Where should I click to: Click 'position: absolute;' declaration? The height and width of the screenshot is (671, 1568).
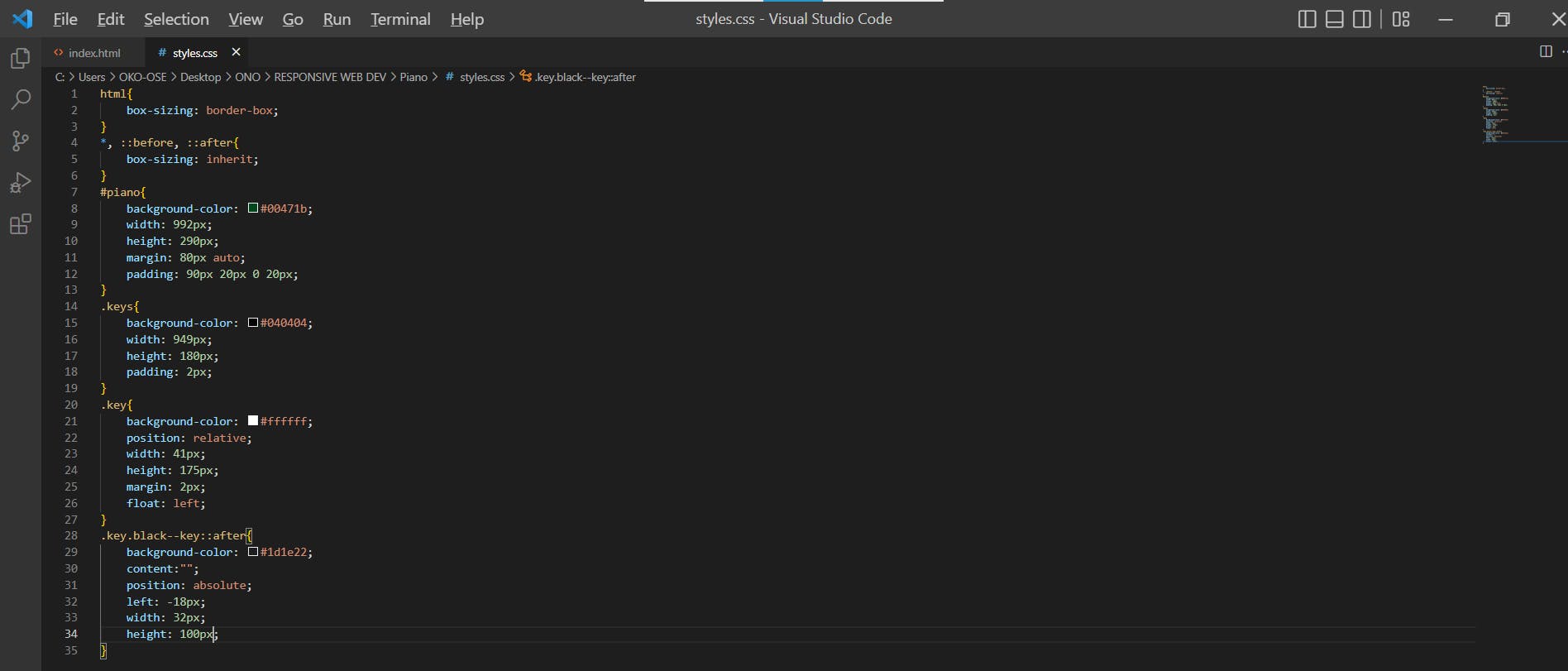pyautogui.click(x=189, y=585)
